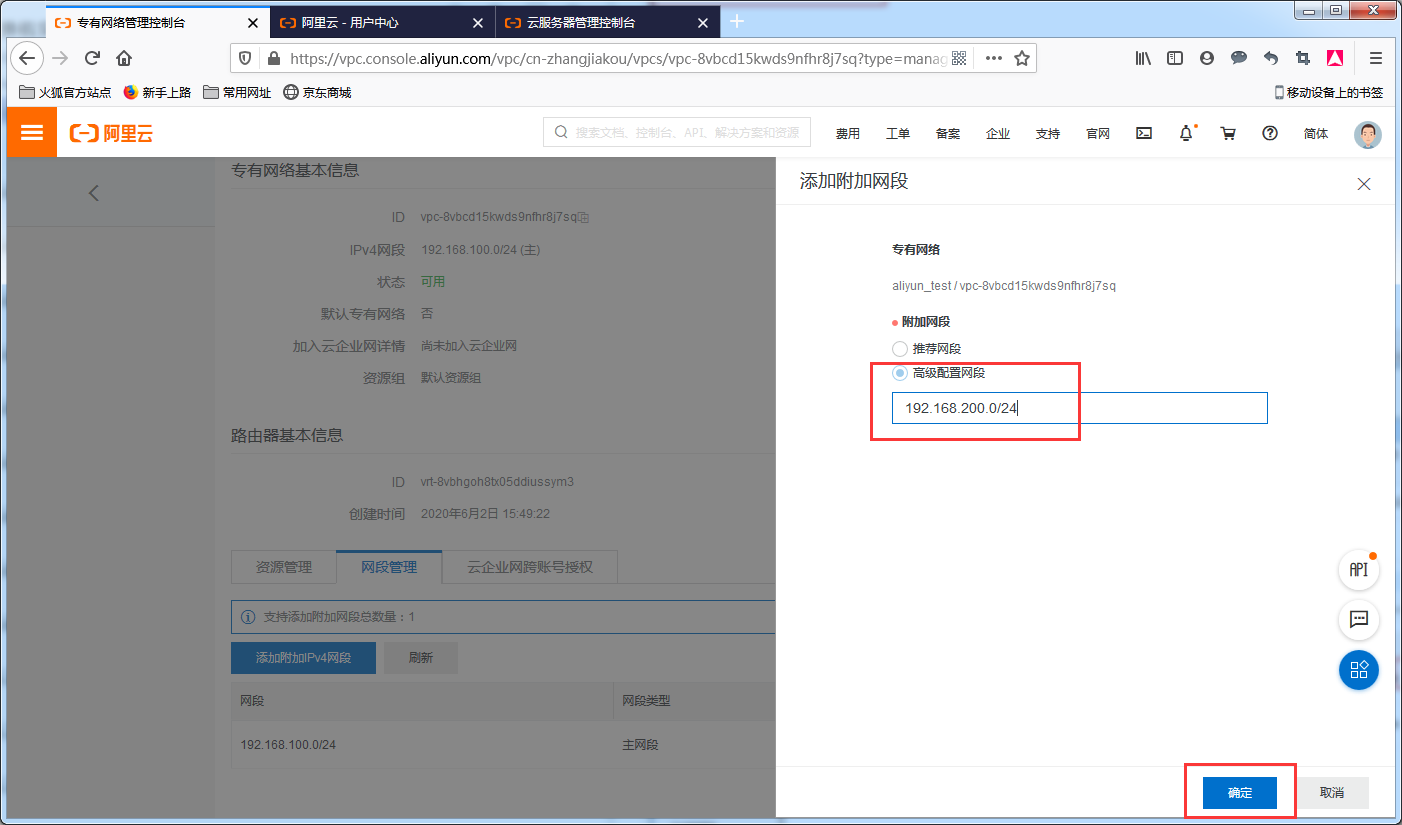
Task: Open the Firefox page actions ellipsis menu
Action: pos(993,58)
